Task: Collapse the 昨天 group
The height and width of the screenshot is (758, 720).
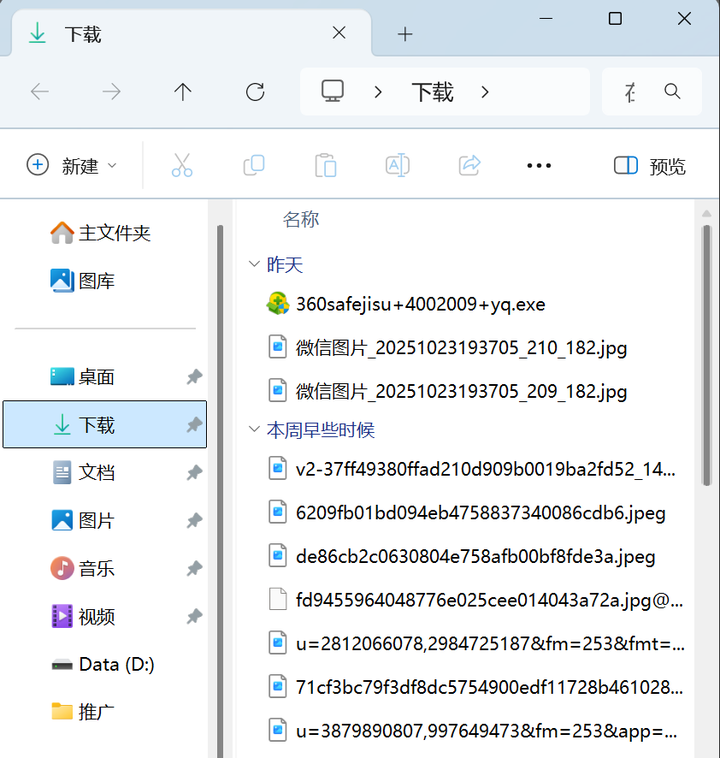Action: [254, 264]
